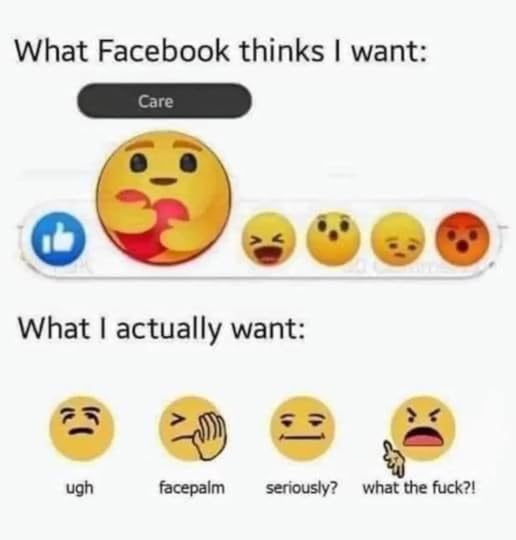The image size is (516, 540).
Task: Pick the Wow surprised reaction emoji
Action: pyautogui.click(x=333, y=239)
